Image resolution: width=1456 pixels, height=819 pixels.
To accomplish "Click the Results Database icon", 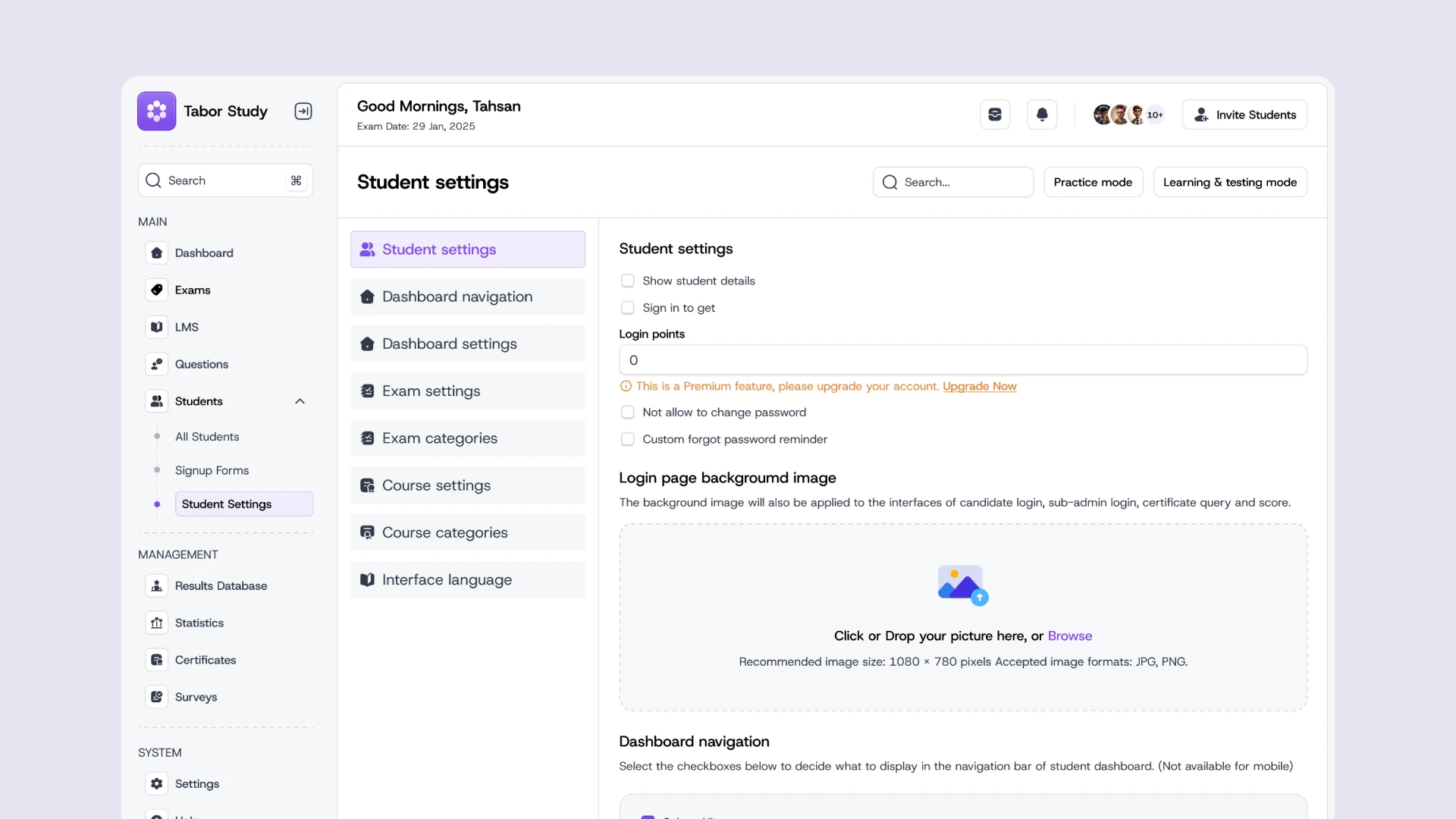I will click(x=157, y=585).
